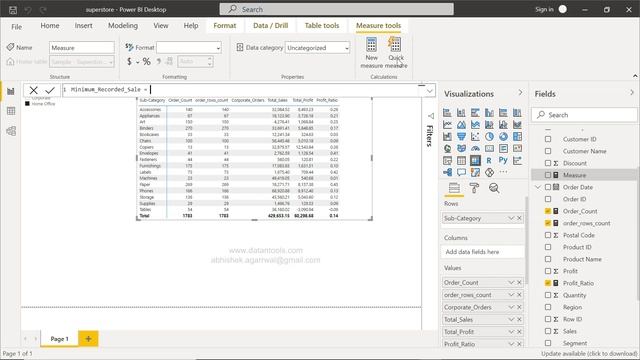
Task: Collapse the Visualizations pane
Action: [520, 93]
